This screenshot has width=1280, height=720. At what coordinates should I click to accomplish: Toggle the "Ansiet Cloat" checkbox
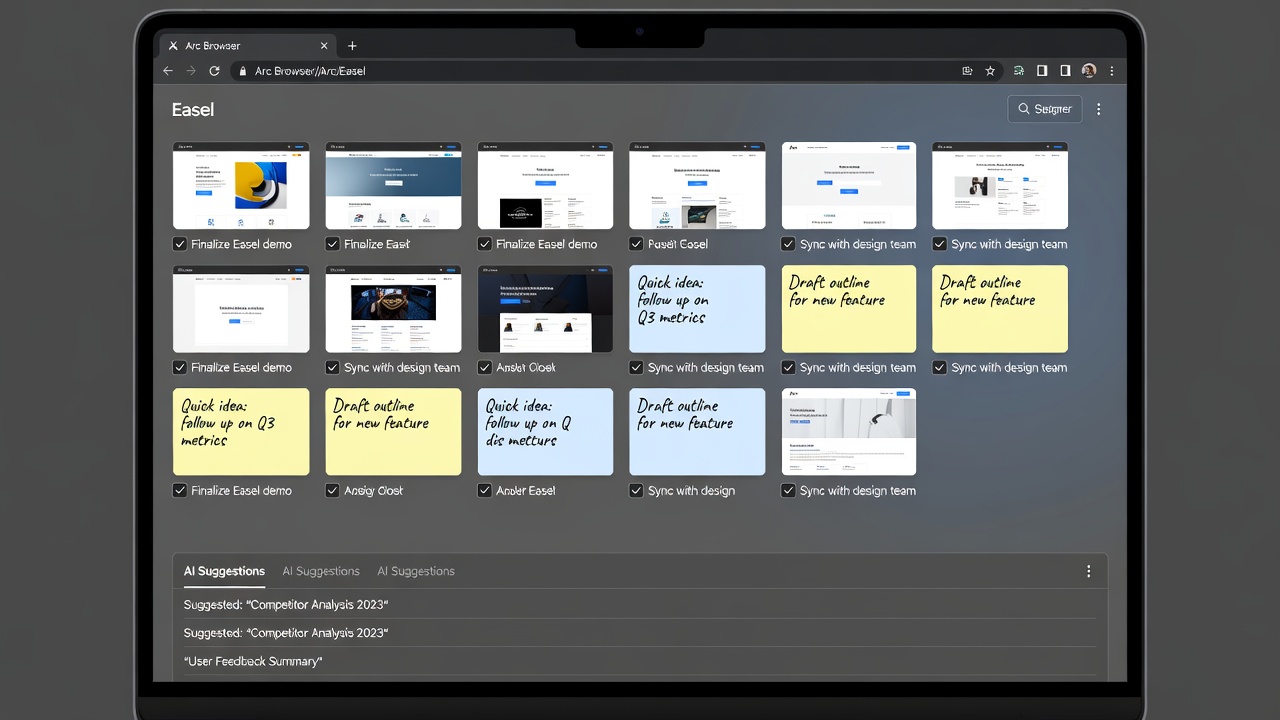coord(484,367)
